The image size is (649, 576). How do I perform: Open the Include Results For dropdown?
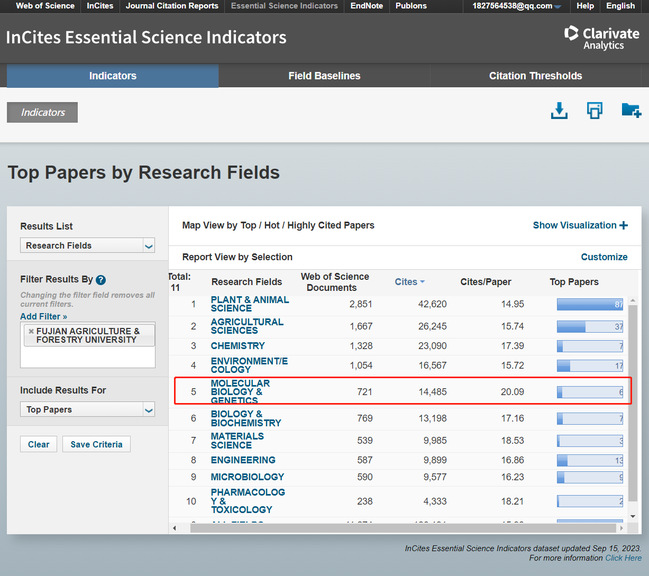pyautogui.click(x=88, y=409)
